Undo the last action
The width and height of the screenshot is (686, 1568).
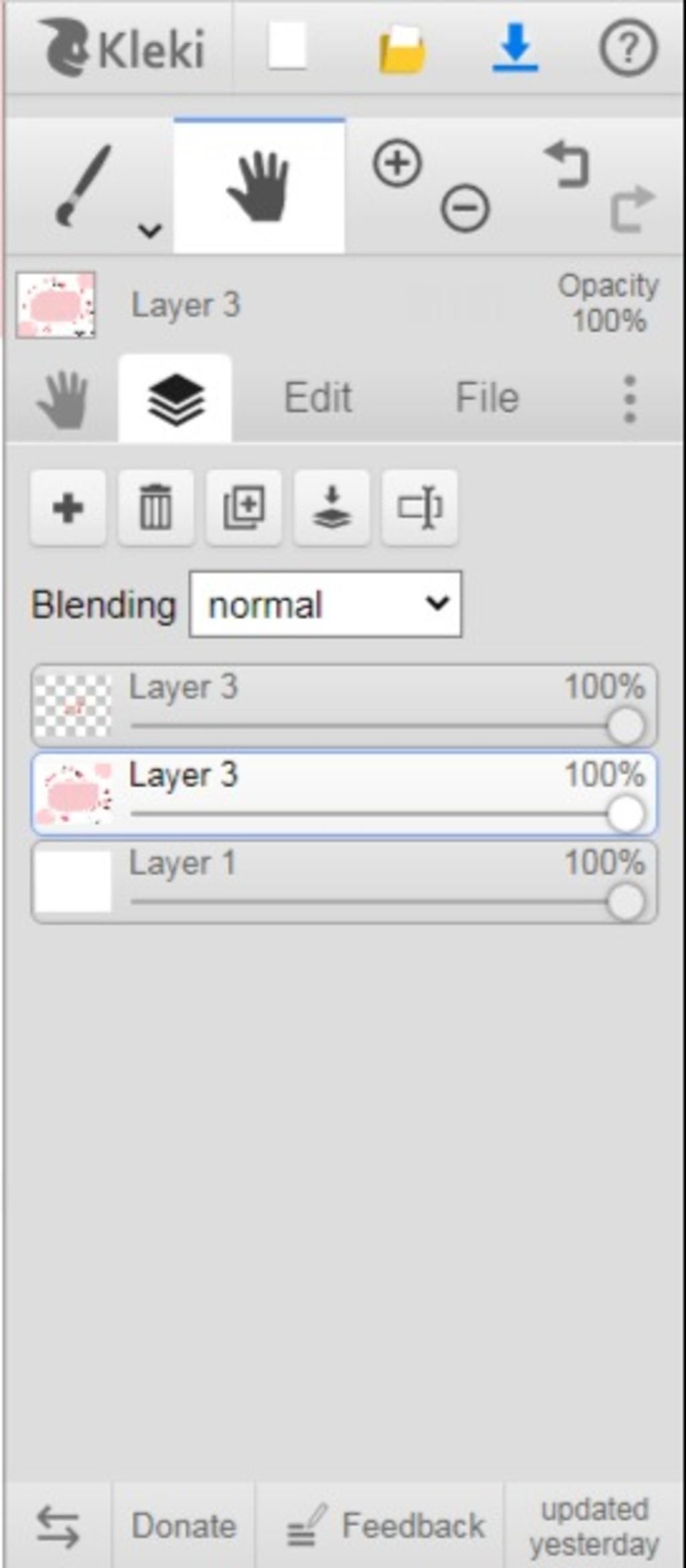pos(566,164)
